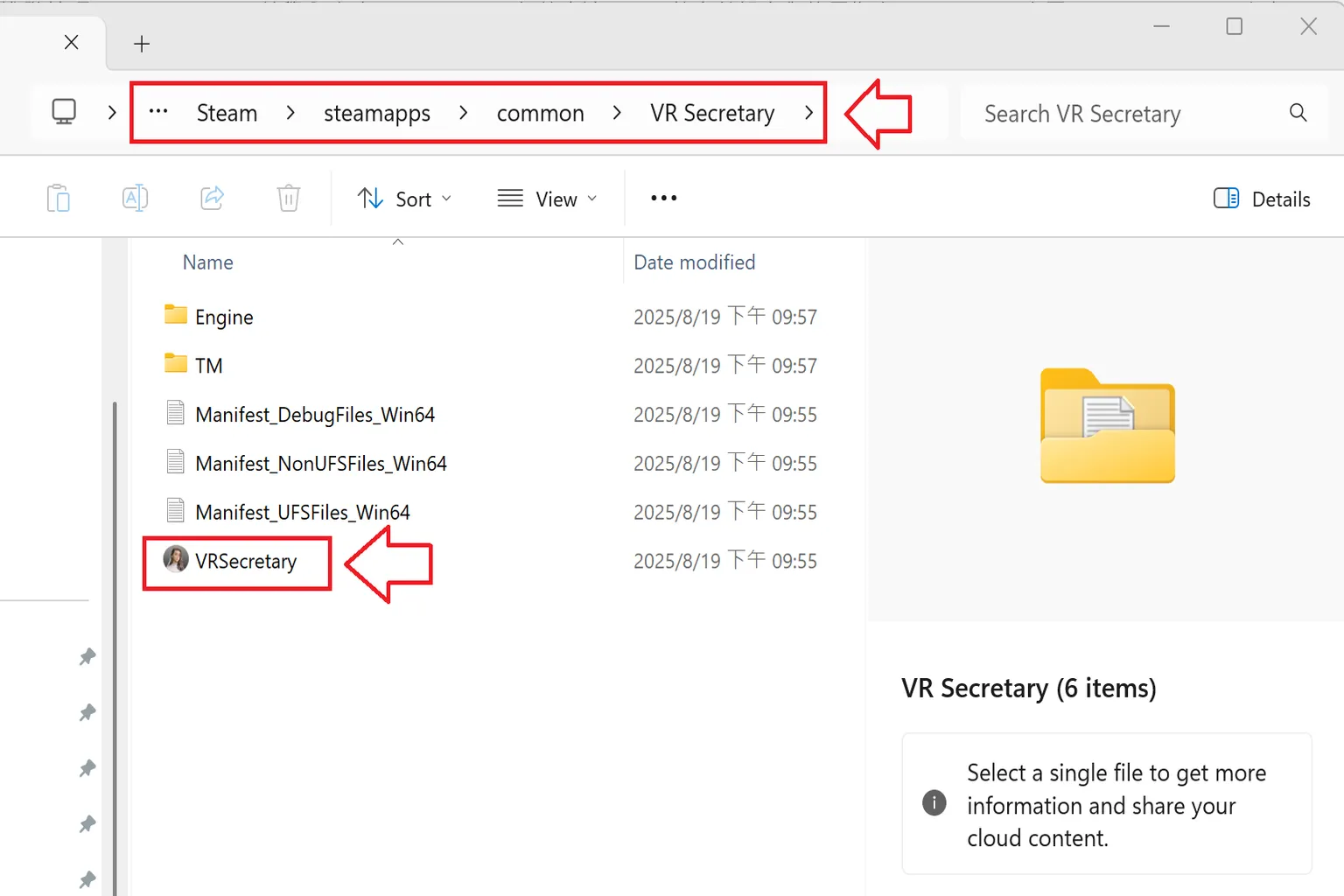Close the File Explorer window

pyautogui.click(x=1309, y=26)
